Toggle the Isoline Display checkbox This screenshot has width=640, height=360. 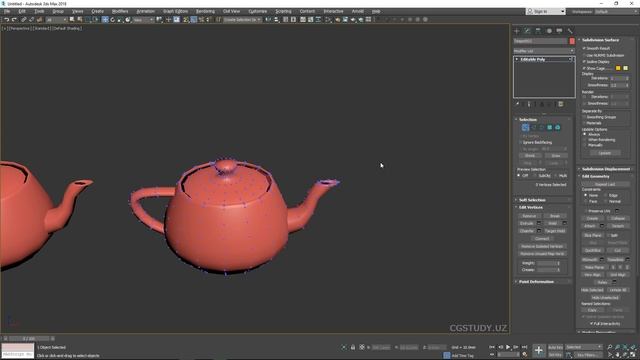(584, 62)
